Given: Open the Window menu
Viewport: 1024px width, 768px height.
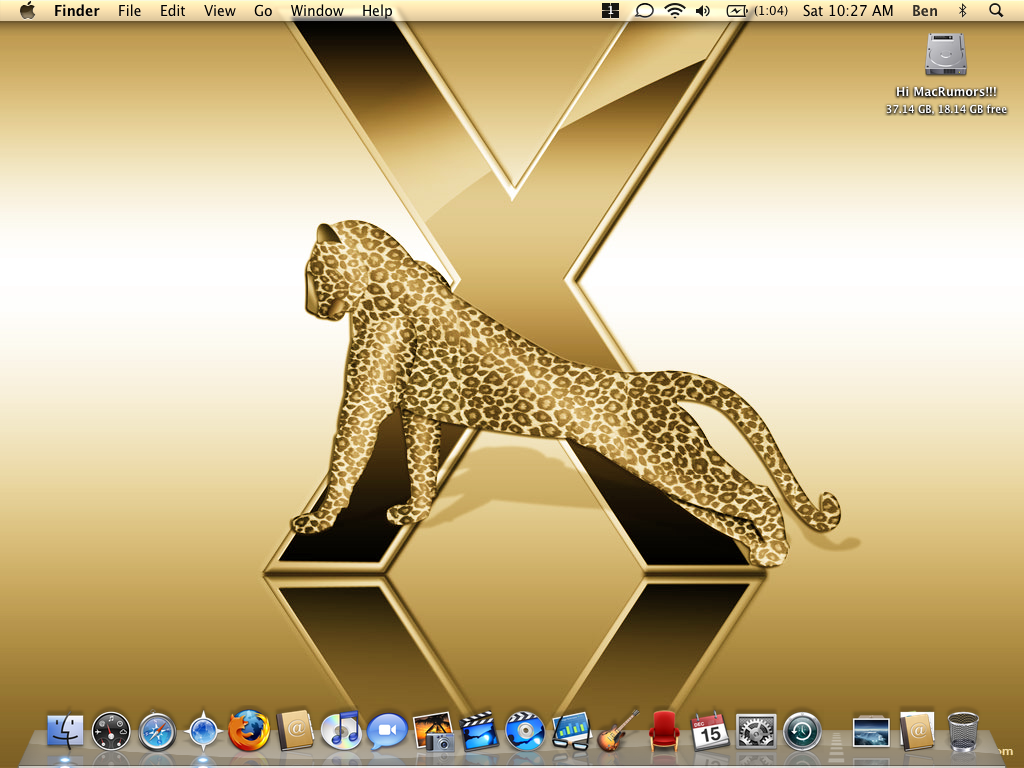Looking at the screenshot, I should 317,10.
